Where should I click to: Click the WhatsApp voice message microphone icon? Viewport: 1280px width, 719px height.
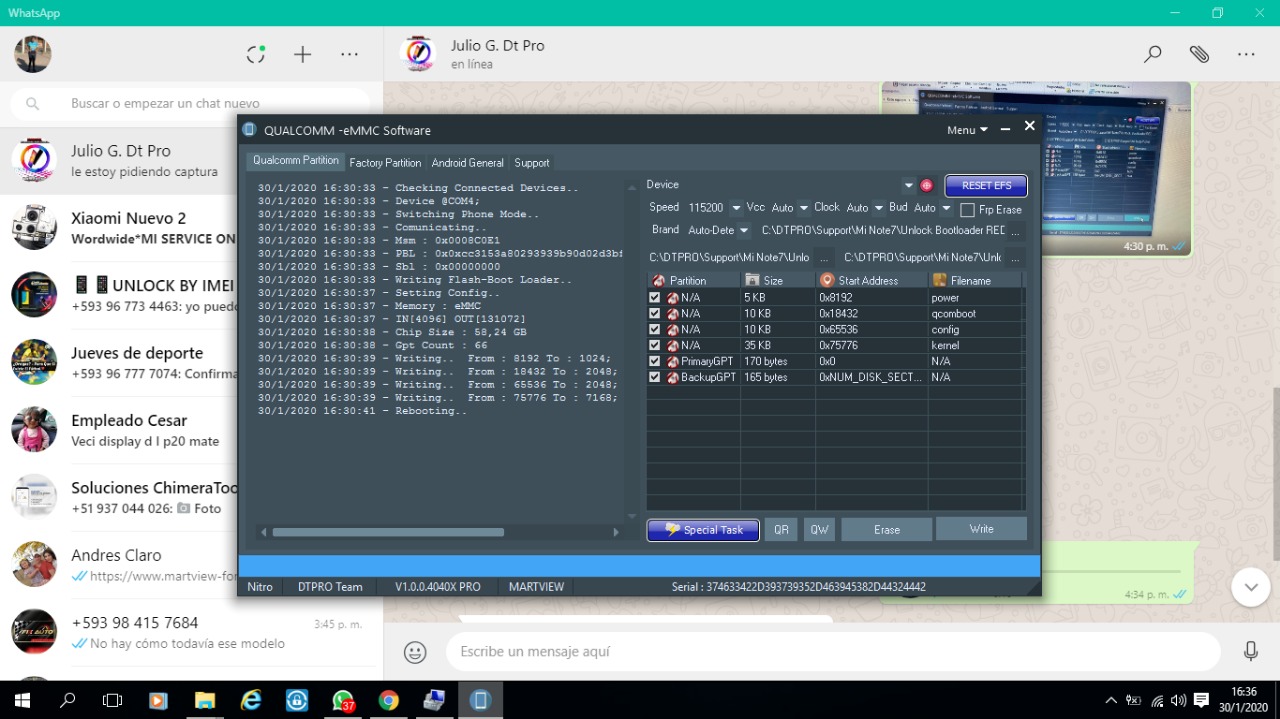coord(1250,652)
